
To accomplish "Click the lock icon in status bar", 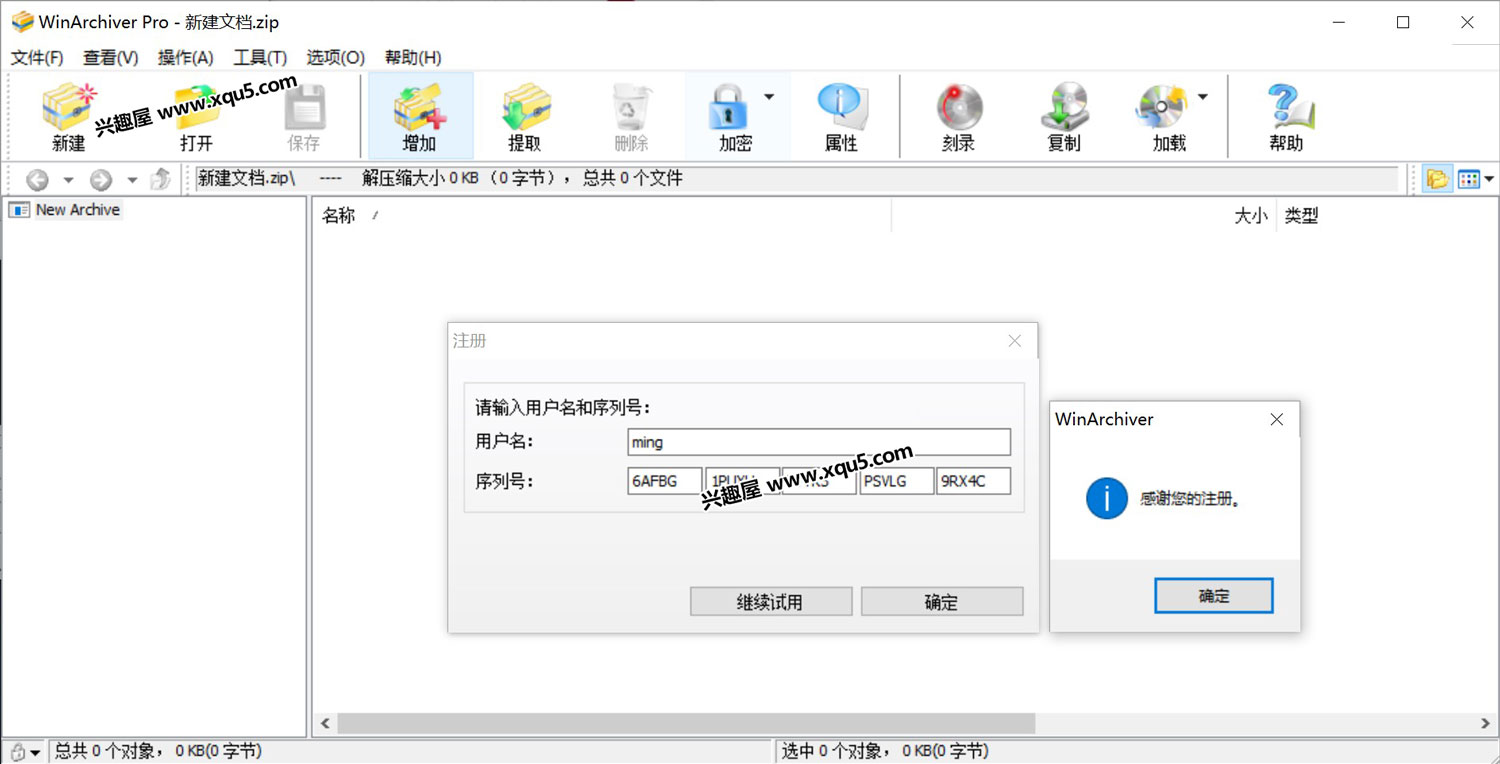I will click(x=17, y=751).
